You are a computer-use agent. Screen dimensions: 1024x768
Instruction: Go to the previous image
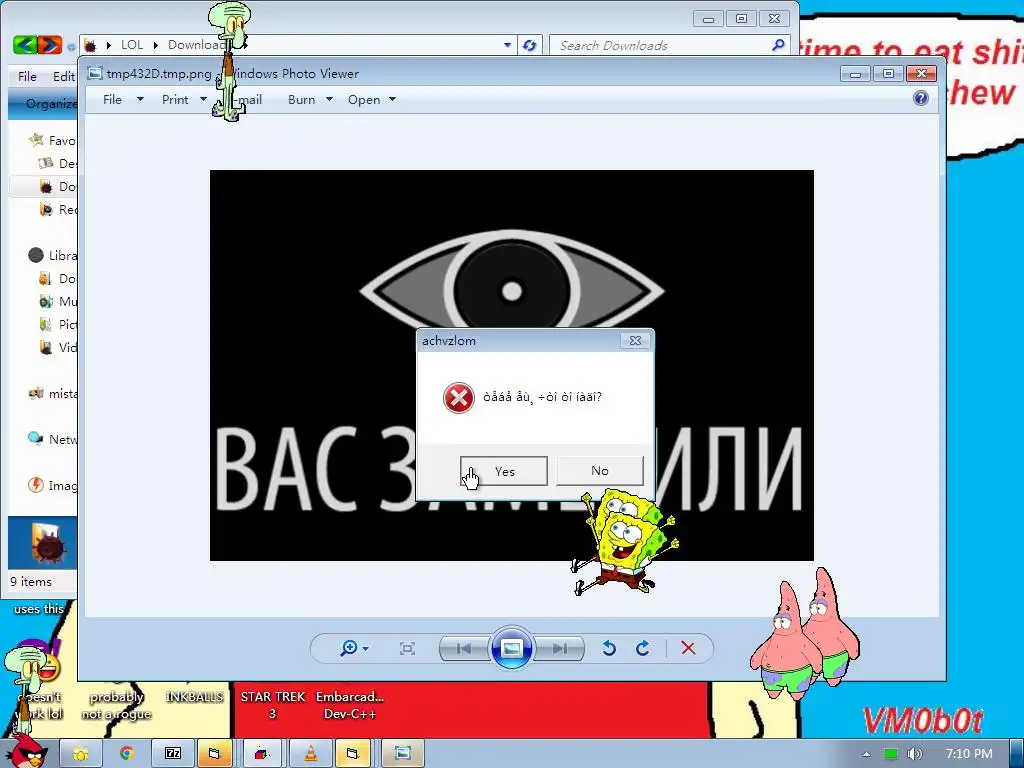tap(464, 648)
